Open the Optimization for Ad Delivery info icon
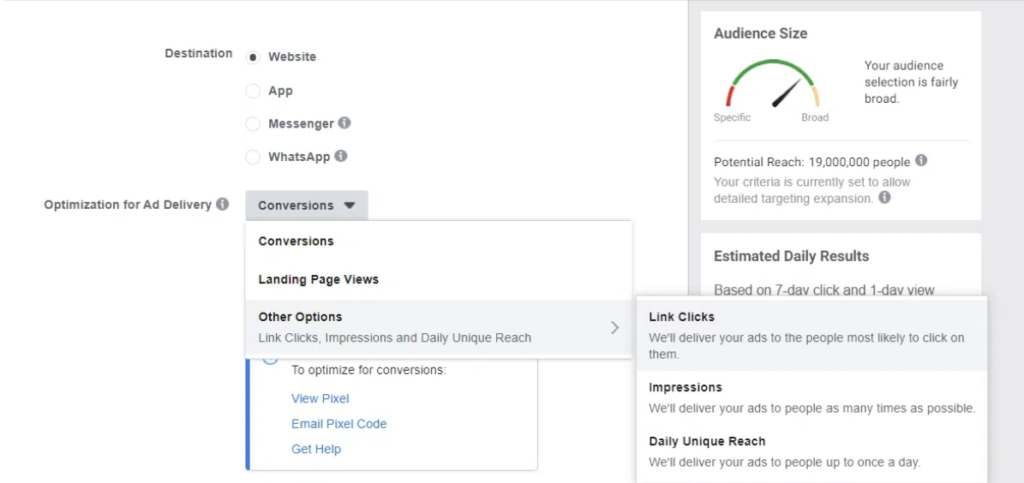Viewport: 1024px width, 483px height. (x=223, y=205)
